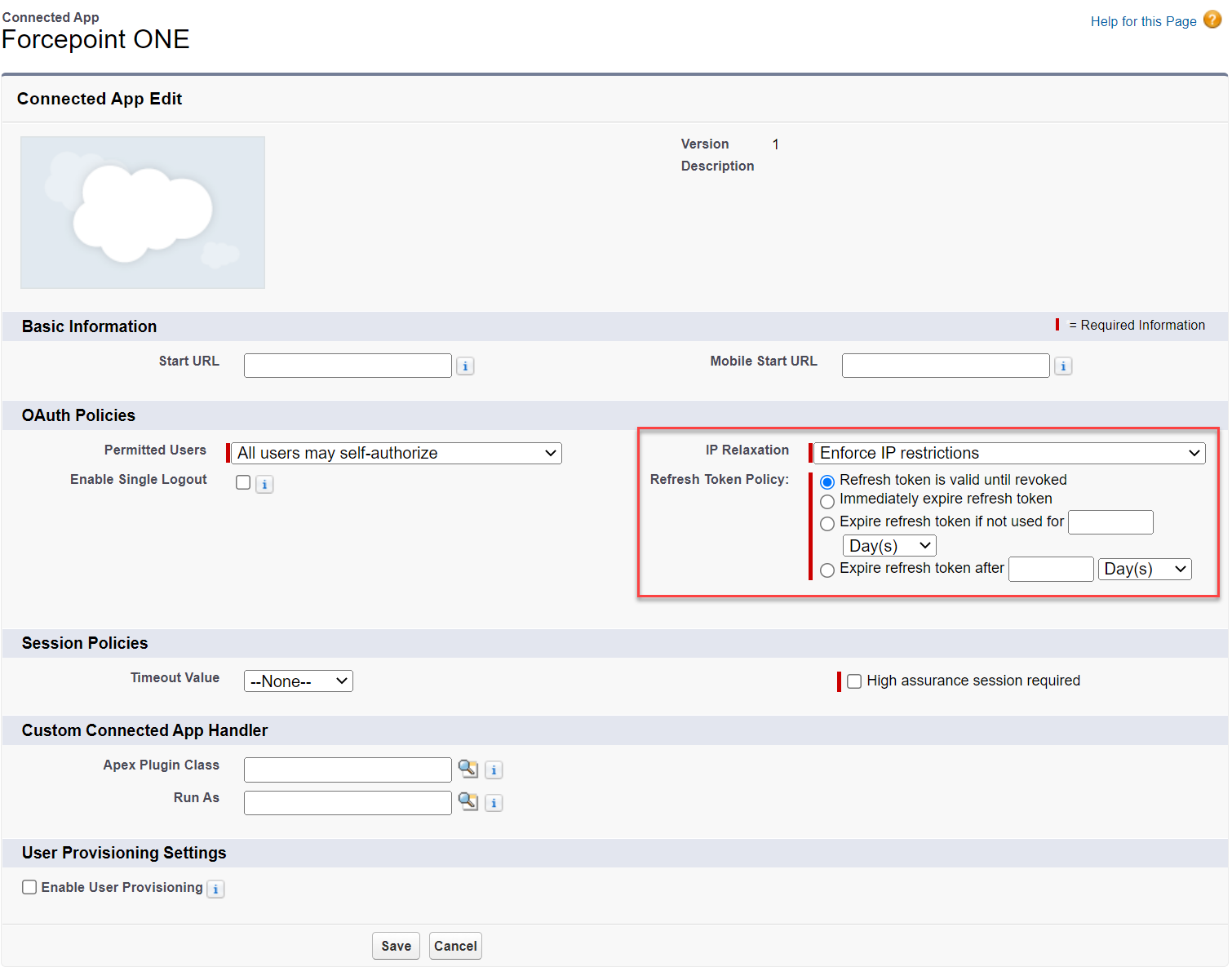This screenshot has width=1232, height=967.
Task: Open the Timeout Value dropdown
Action: click(x=298, y=680)
